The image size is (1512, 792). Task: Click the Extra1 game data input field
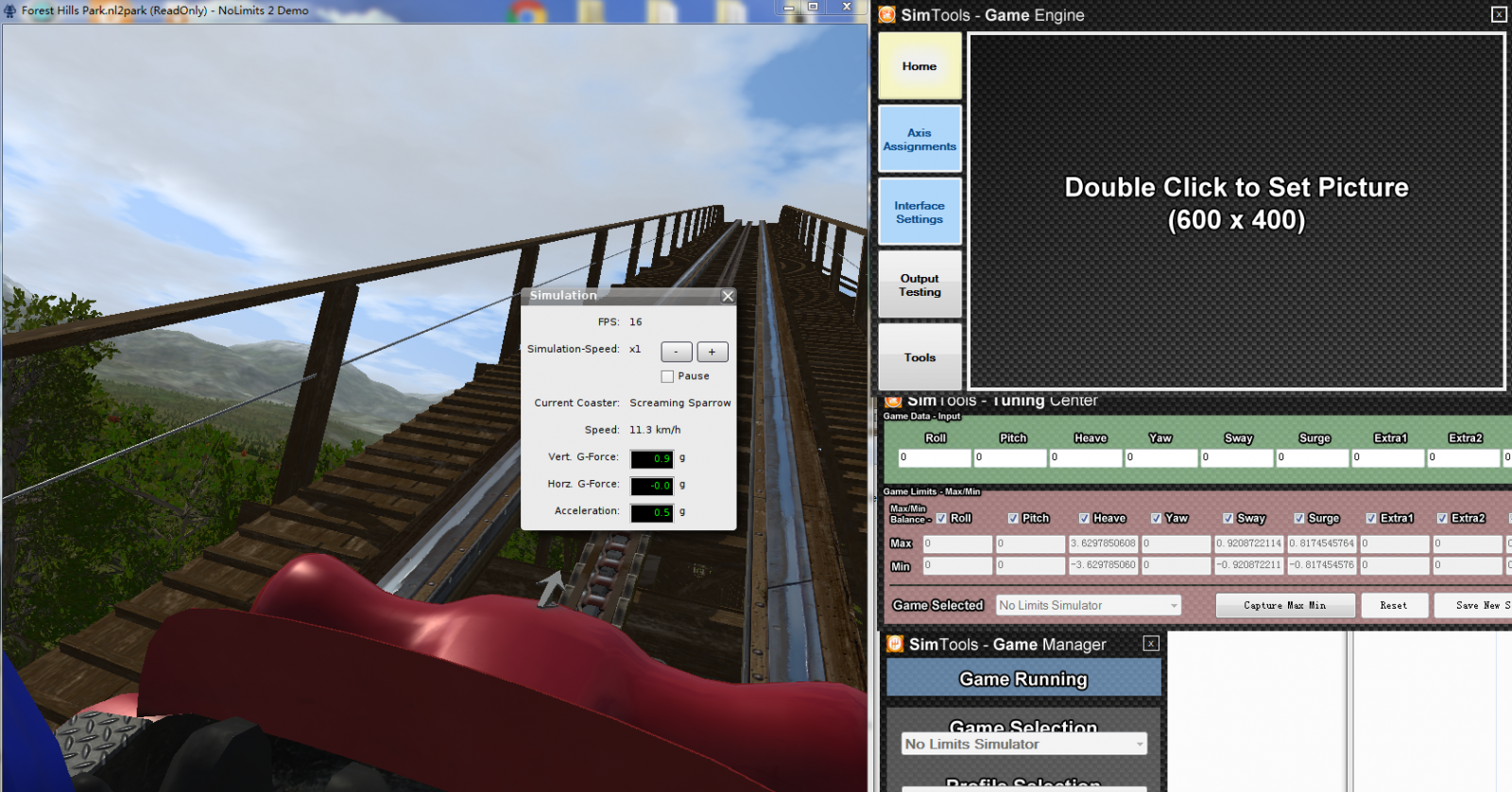[1387, 457]
